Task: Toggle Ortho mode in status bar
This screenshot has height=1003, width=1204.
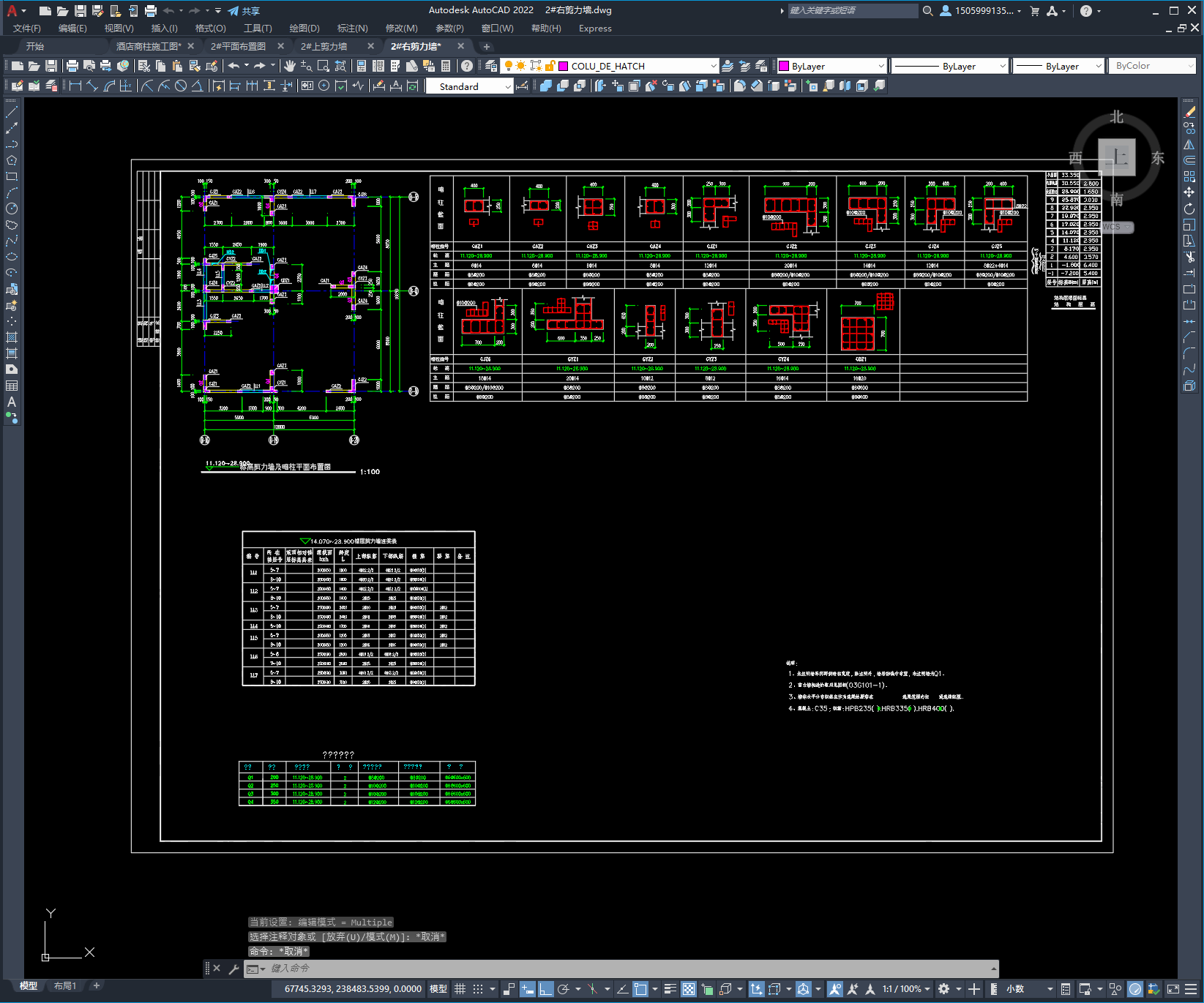Action: coord(546,989)
